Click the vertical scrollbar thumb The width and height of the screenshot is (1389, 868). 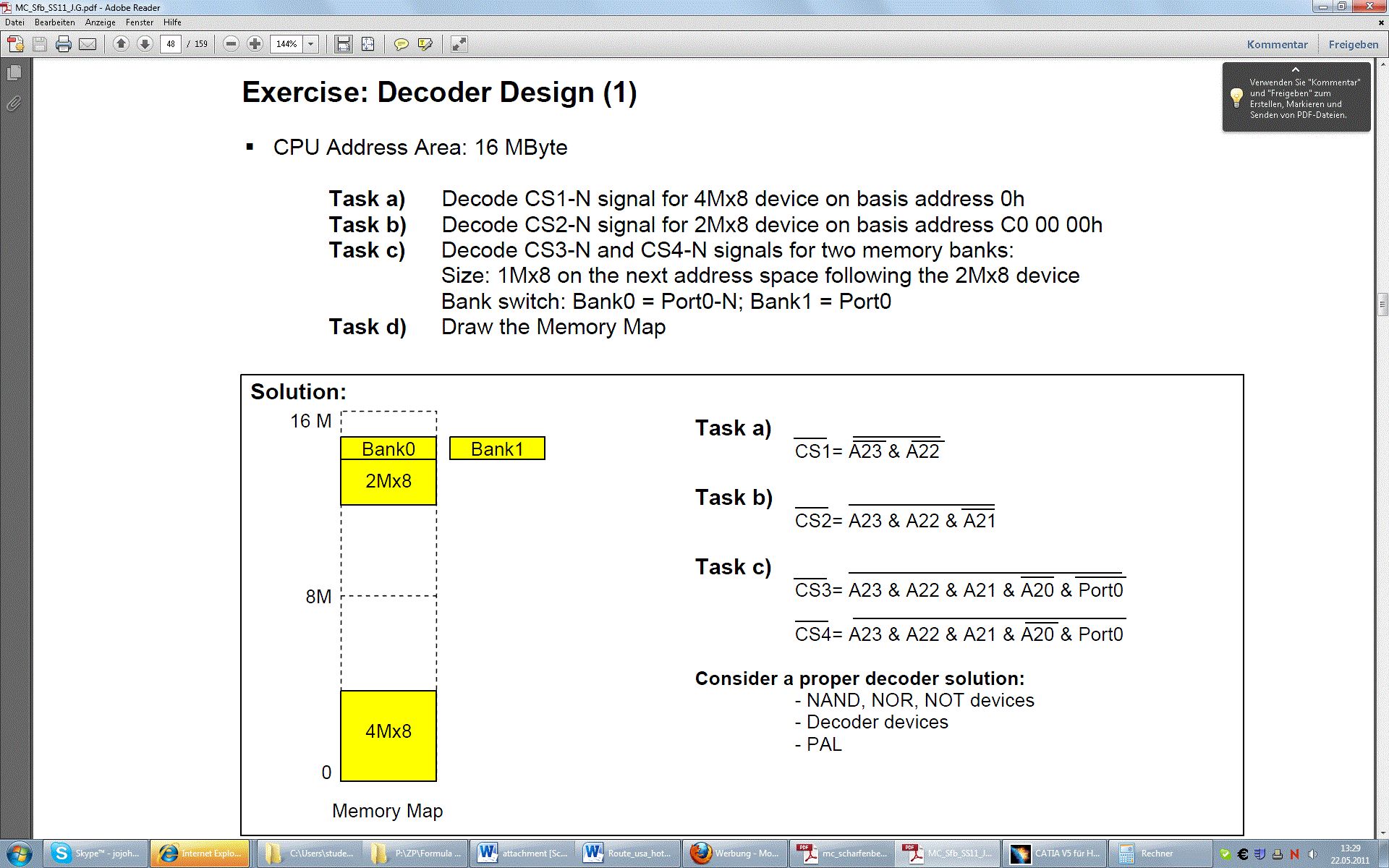click(1382, 304)
